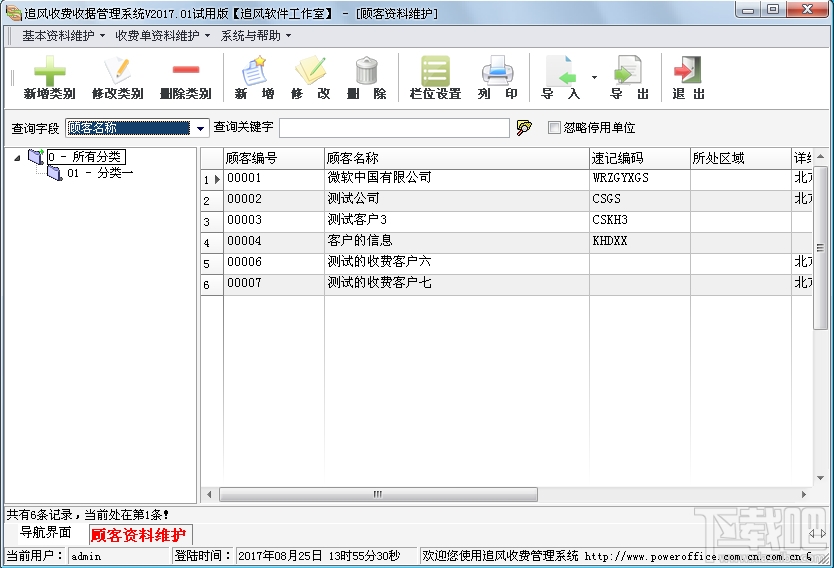Click the horizontal scrollbar thumb

point(378,495)
